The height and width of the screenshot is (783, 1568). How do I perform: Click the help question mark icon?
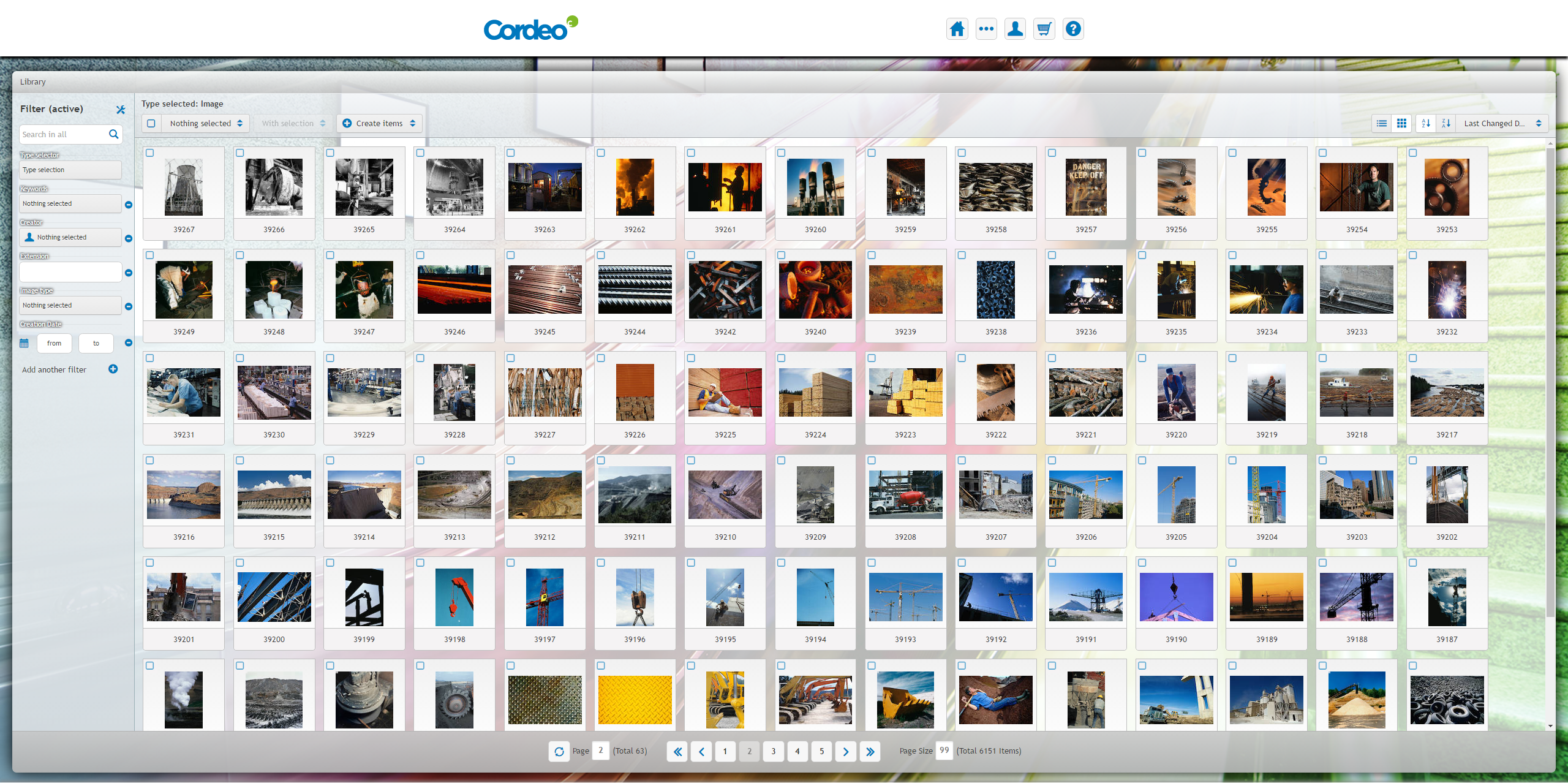click(1073, 29)
